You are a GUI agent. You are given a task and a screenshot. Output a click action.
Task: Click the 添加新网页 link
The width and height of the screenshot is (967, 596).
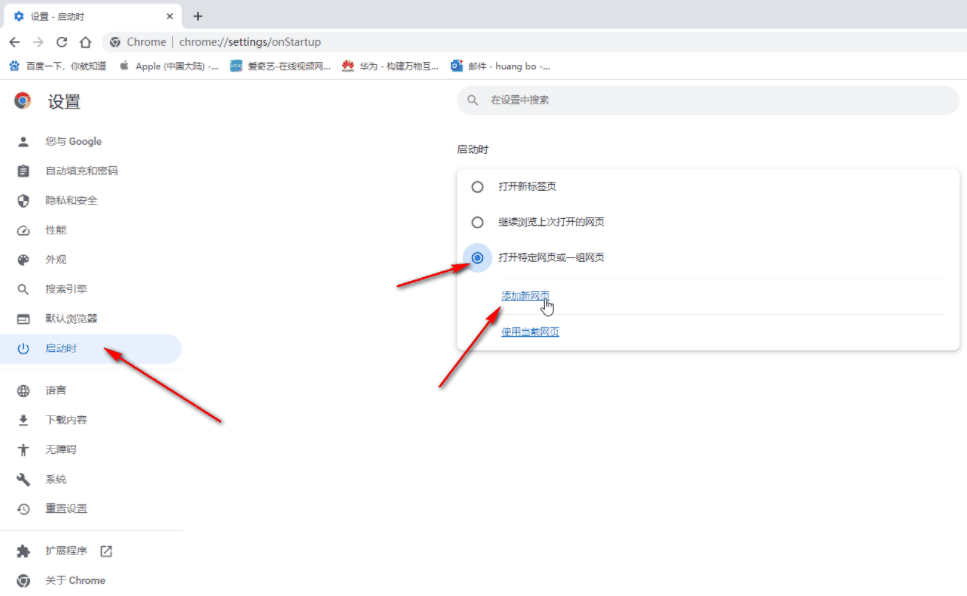(x=525, y=295)
